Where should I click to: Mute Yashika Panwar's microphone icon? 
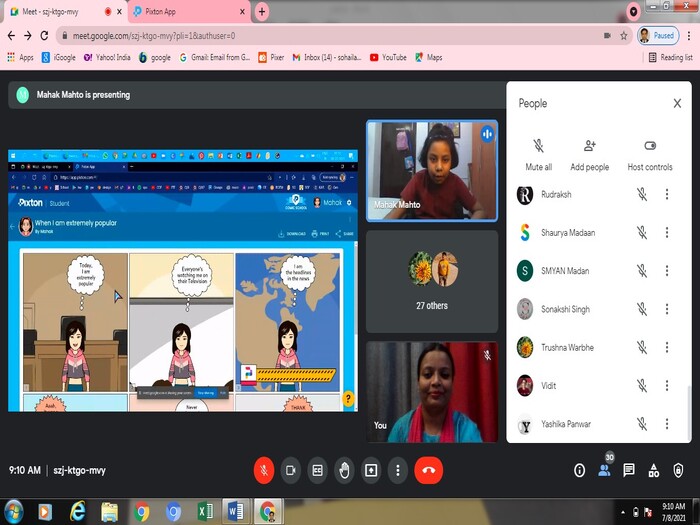point(642,424)
